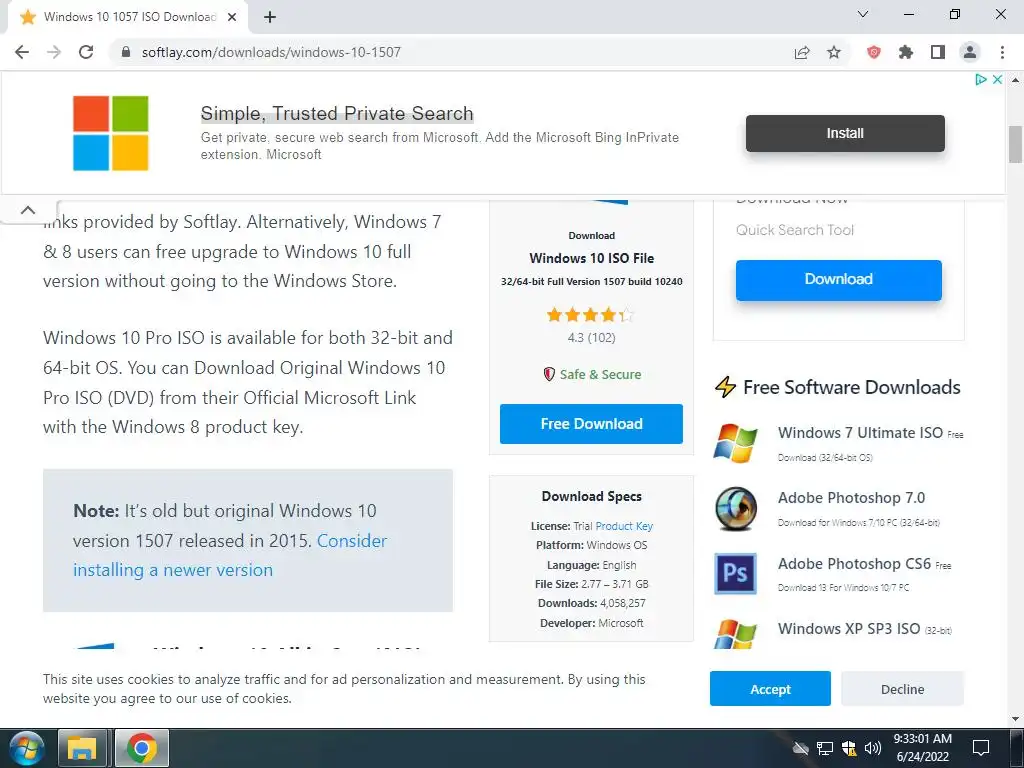Open the Windows 7 Ultimate ISO link
Image resolution: width=1024 pixels, height=768 pixels.
(860, 433)
